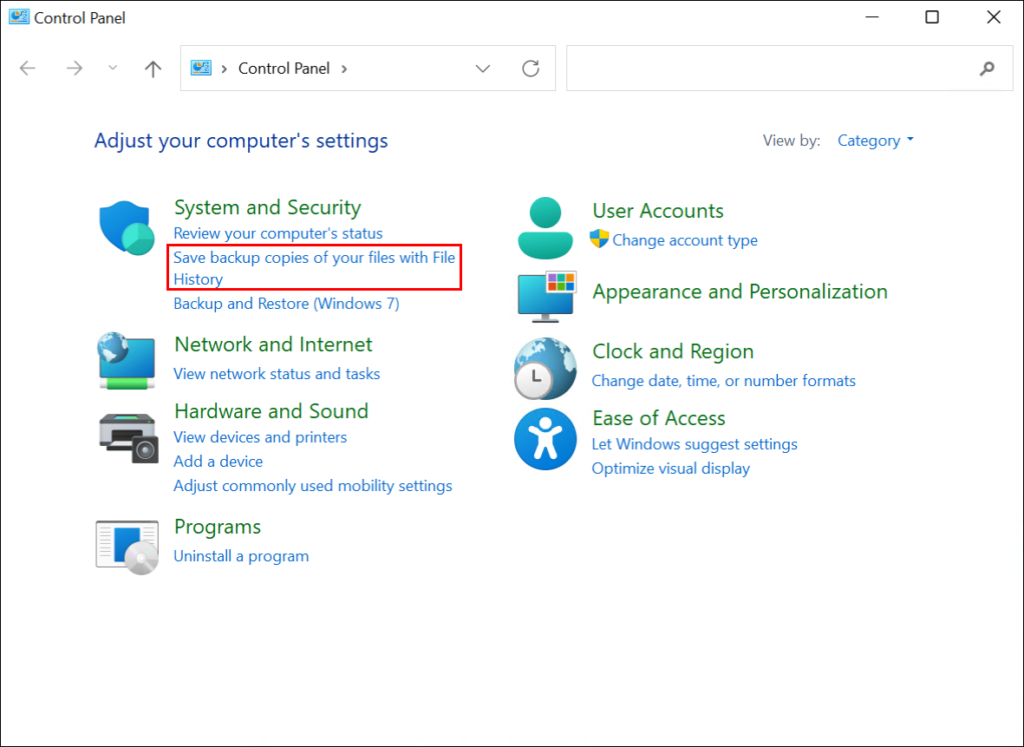Open Adjust commonly used mobility settings
The image size is (1024, 747).
pos(313,486)
